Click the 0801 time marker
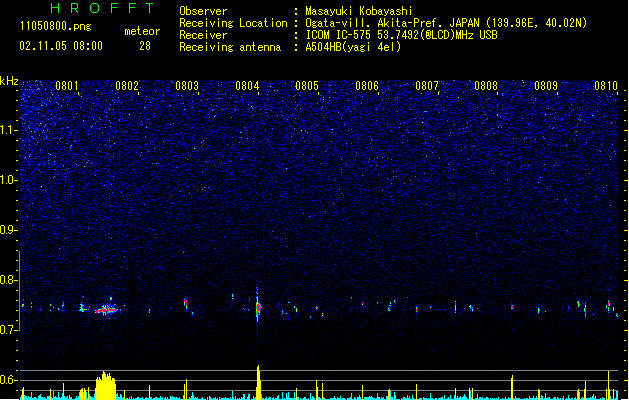The image size is (629, 400). tap(67, 86)
